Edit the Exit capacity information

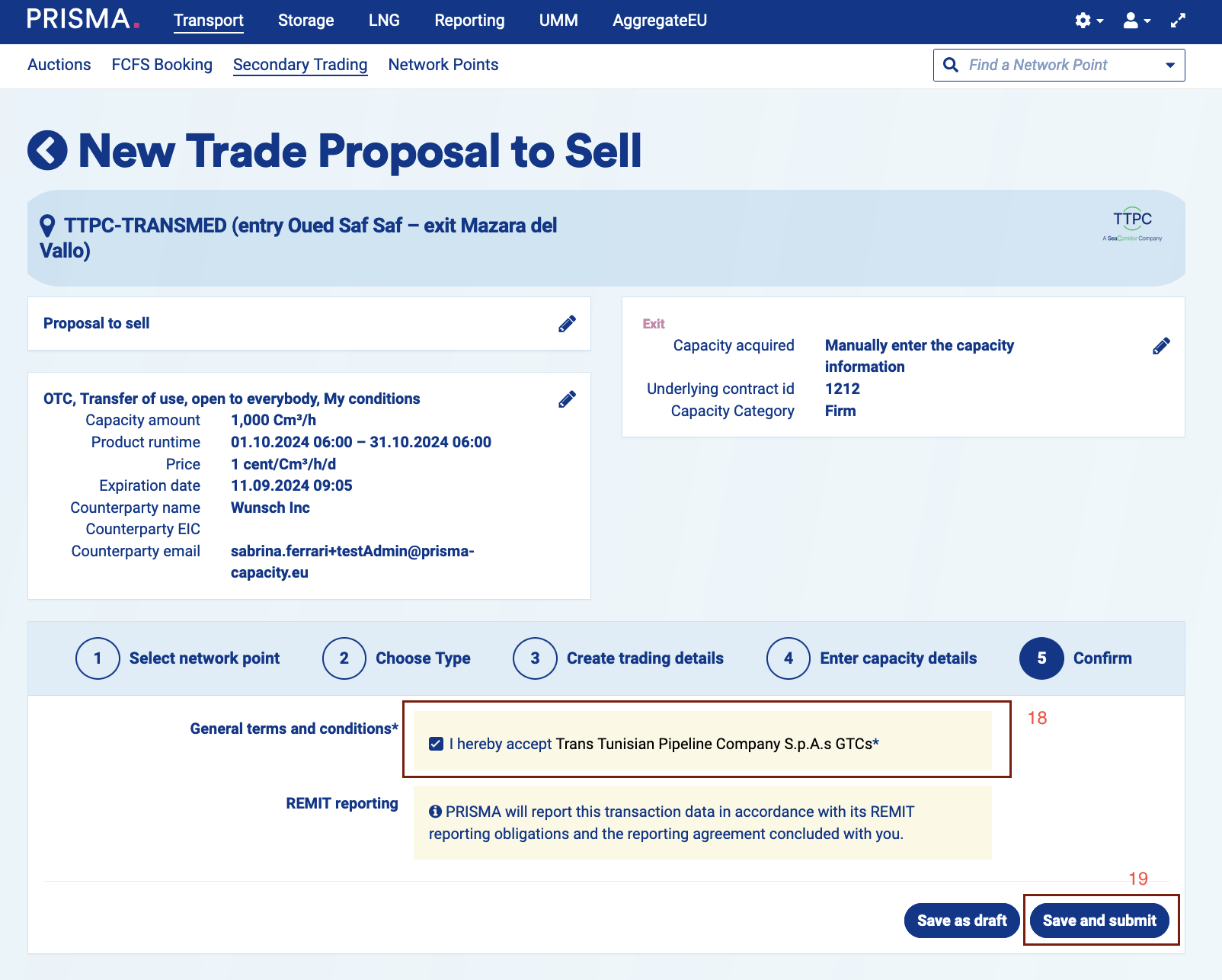coord(1161,346)
